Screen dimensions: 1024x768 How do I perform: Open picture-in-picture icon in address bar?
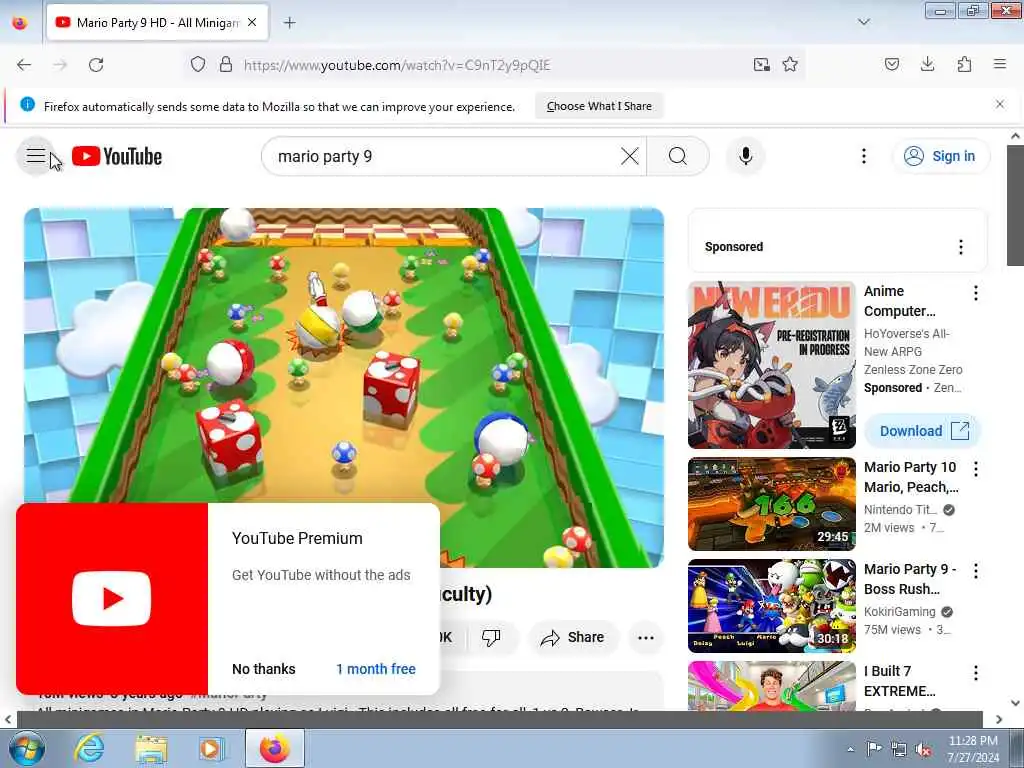(x=761, y=65)
